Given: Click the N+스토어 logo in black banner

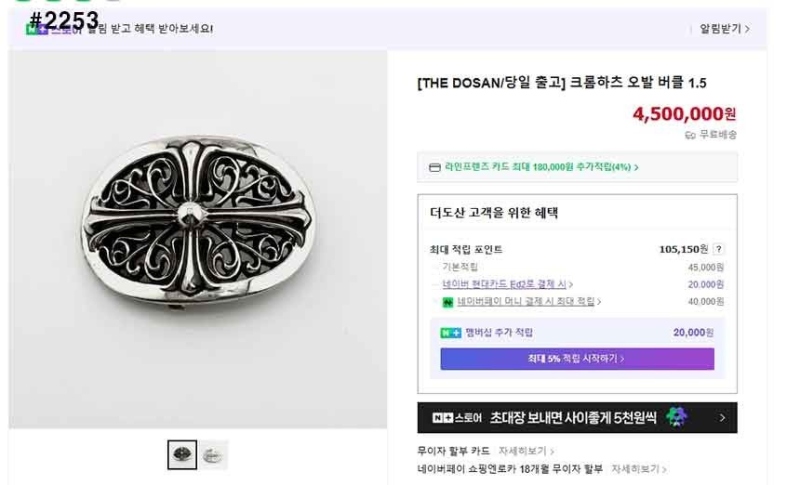Looking at the screenshot, I should point(457,418).
